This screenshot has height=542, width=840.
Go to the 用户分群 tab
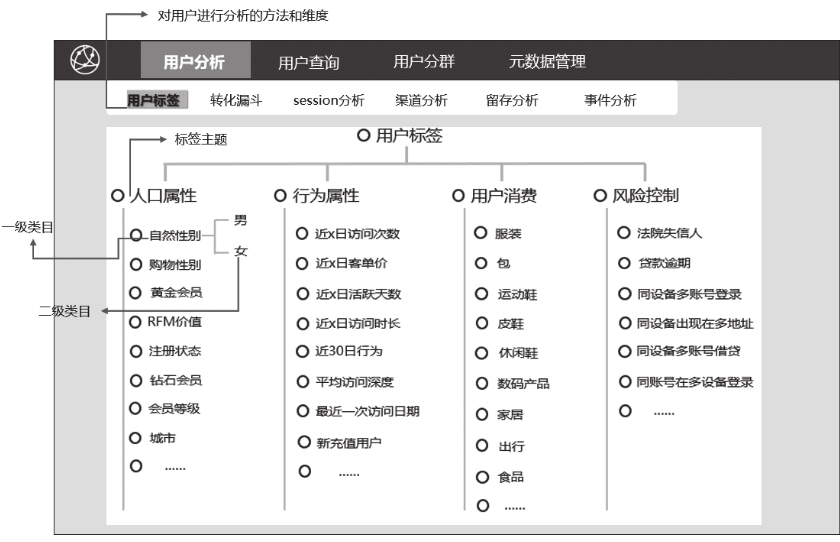click(424, 62)
